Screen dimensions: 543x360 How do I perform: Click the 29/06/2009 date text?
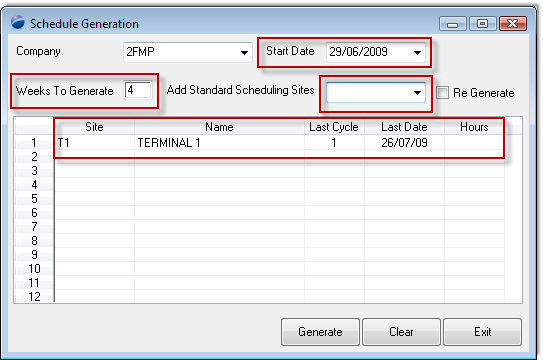pos(358,52)
